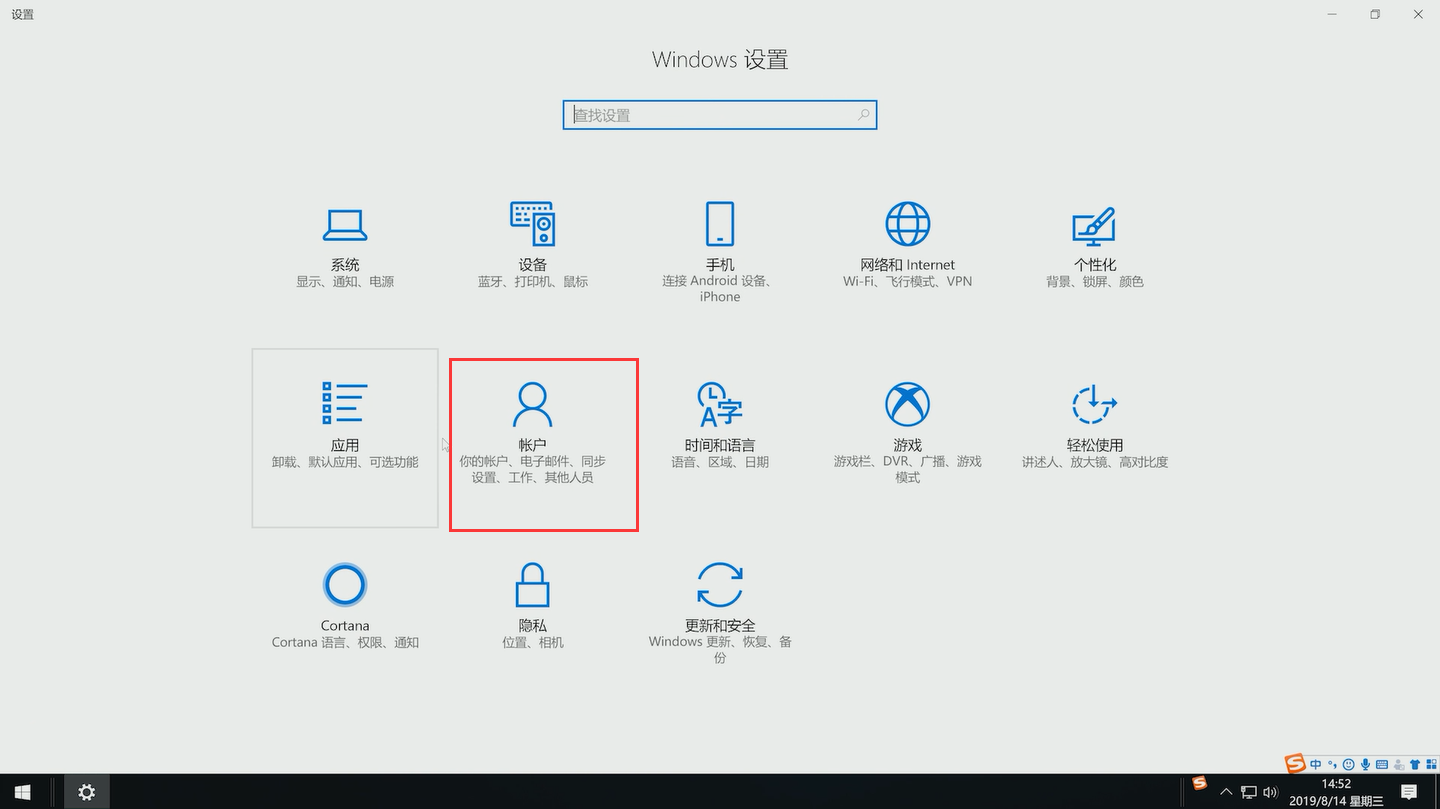Click the Sogou account login person icon

pyautogui.click(x=1399, y=765)
